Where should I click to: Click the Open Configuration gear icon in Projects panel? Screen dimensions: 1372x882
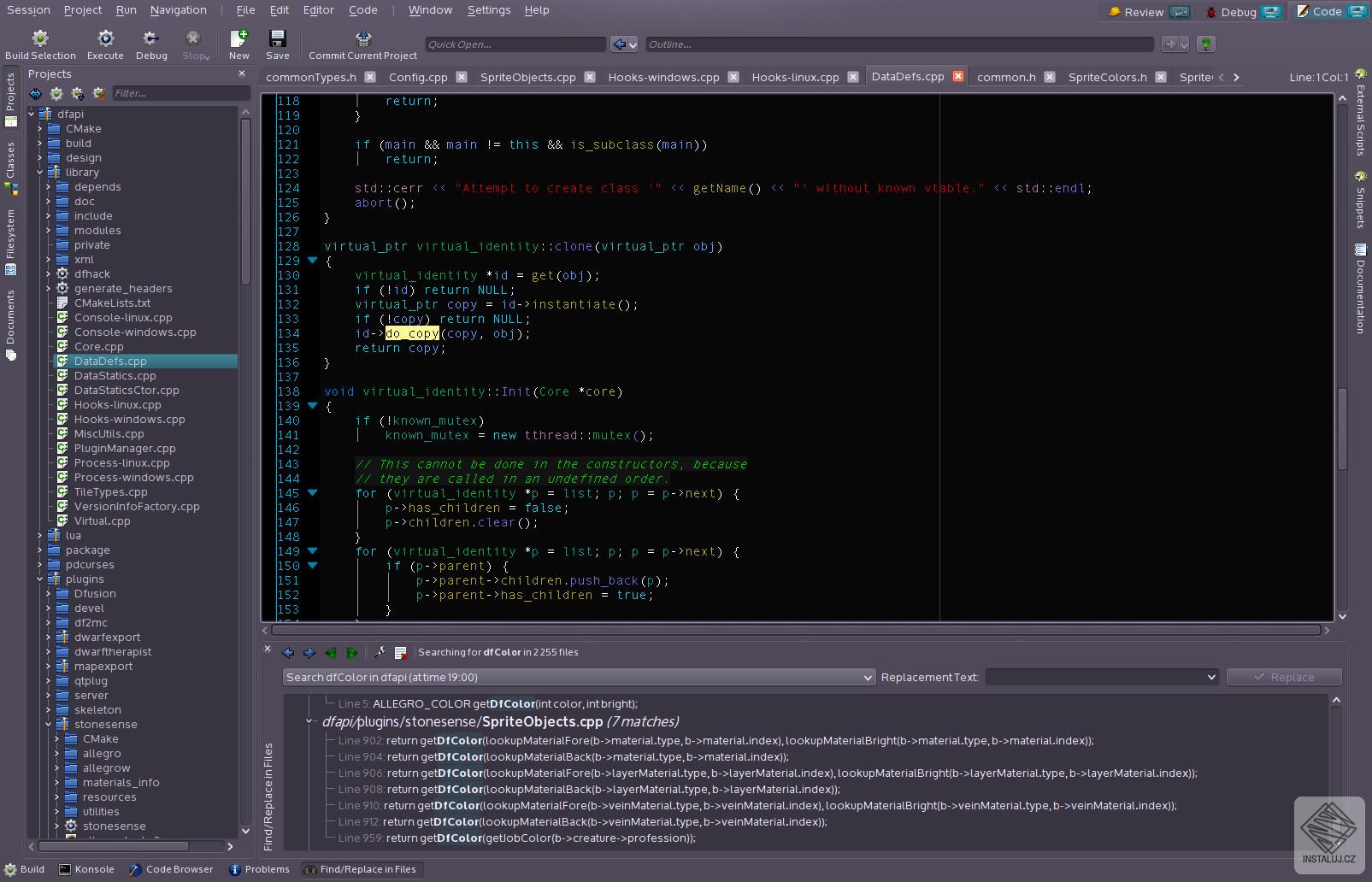[x=56, y=93]
